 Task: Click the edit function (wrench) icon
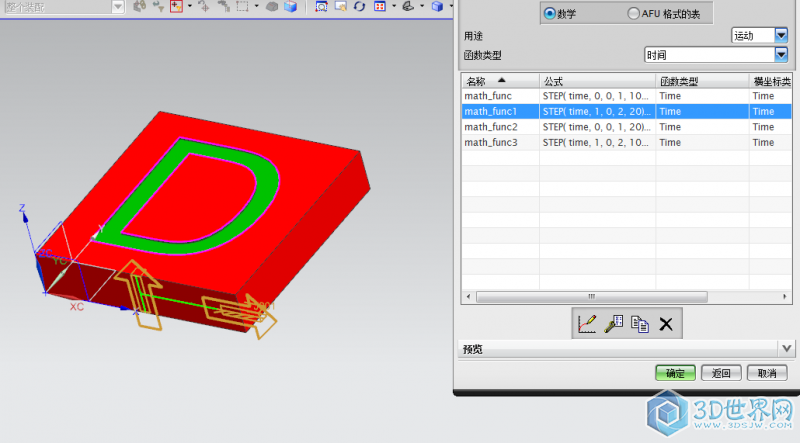[614, 324]
